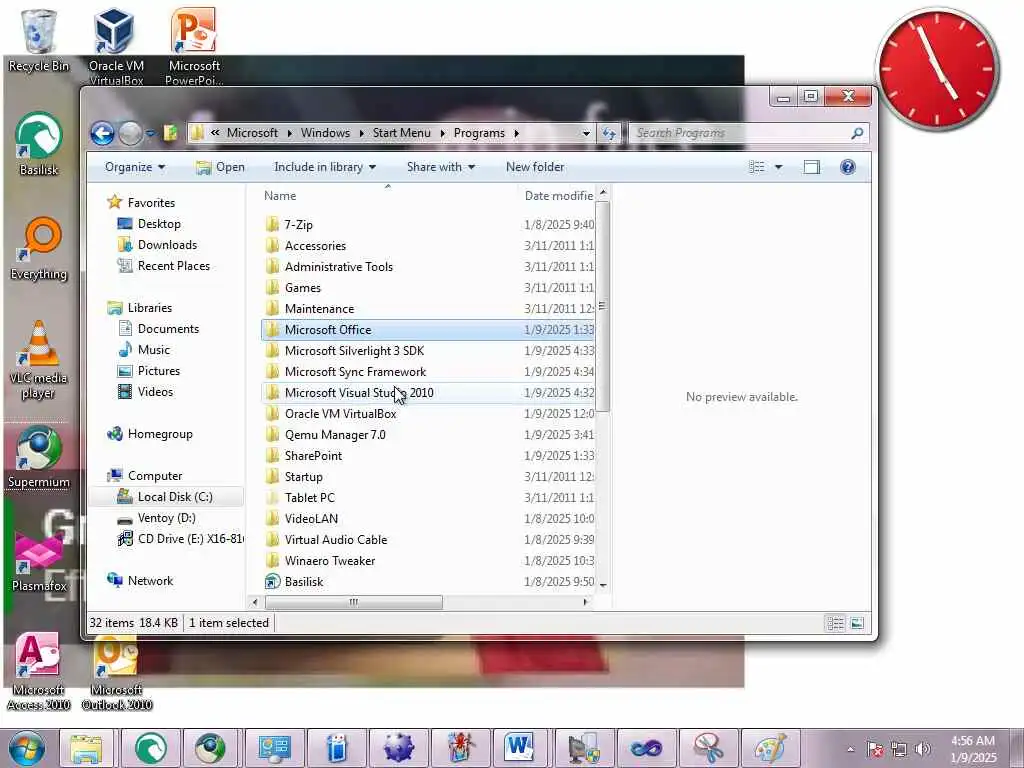Click the Explorer Forward arrow button
This screenshot has height=768, width=1024.
point(131,133)
